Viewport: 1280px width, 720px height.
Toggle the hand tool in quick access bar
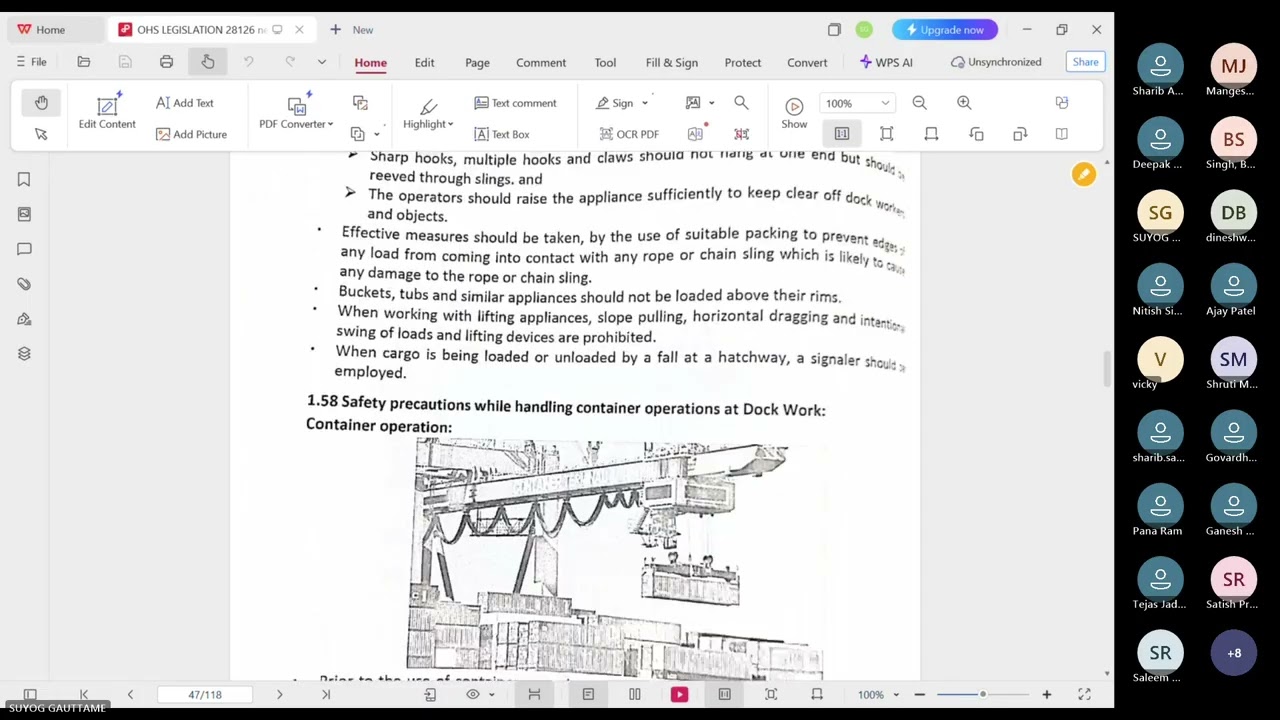(208, 62)
